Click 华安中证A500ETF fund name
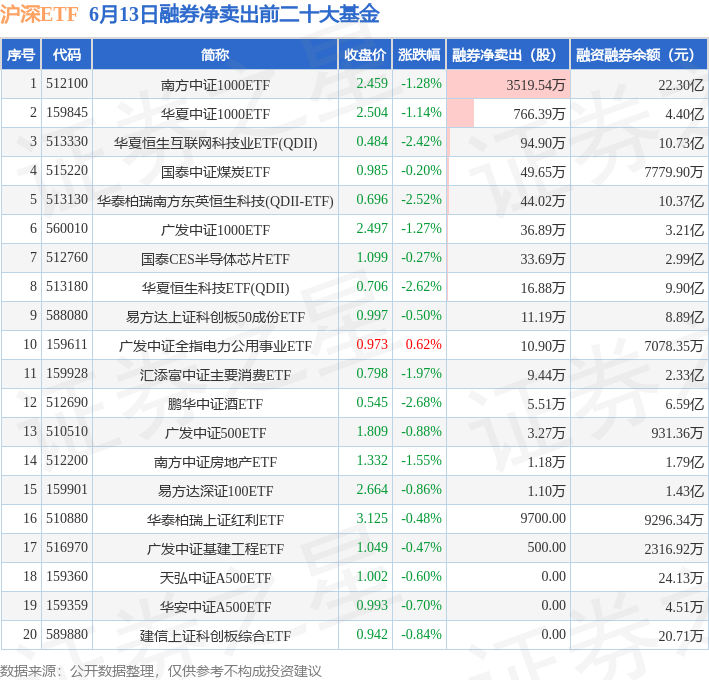 (x=215, y=606)
